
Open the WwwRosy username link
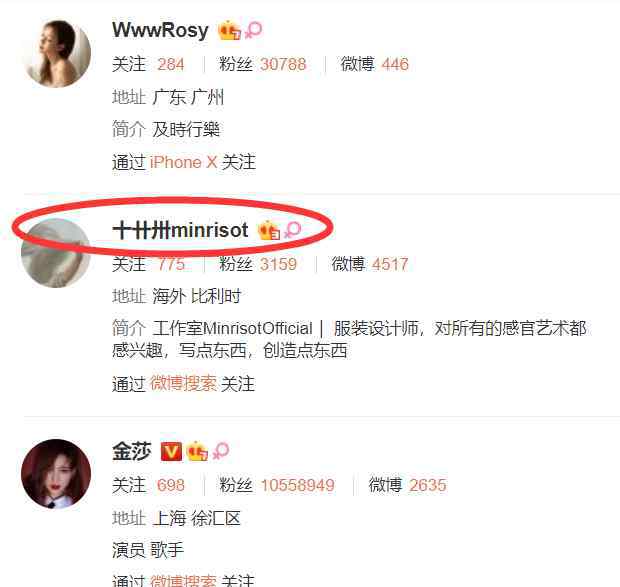pyautogui.click(x=160, y=30)
